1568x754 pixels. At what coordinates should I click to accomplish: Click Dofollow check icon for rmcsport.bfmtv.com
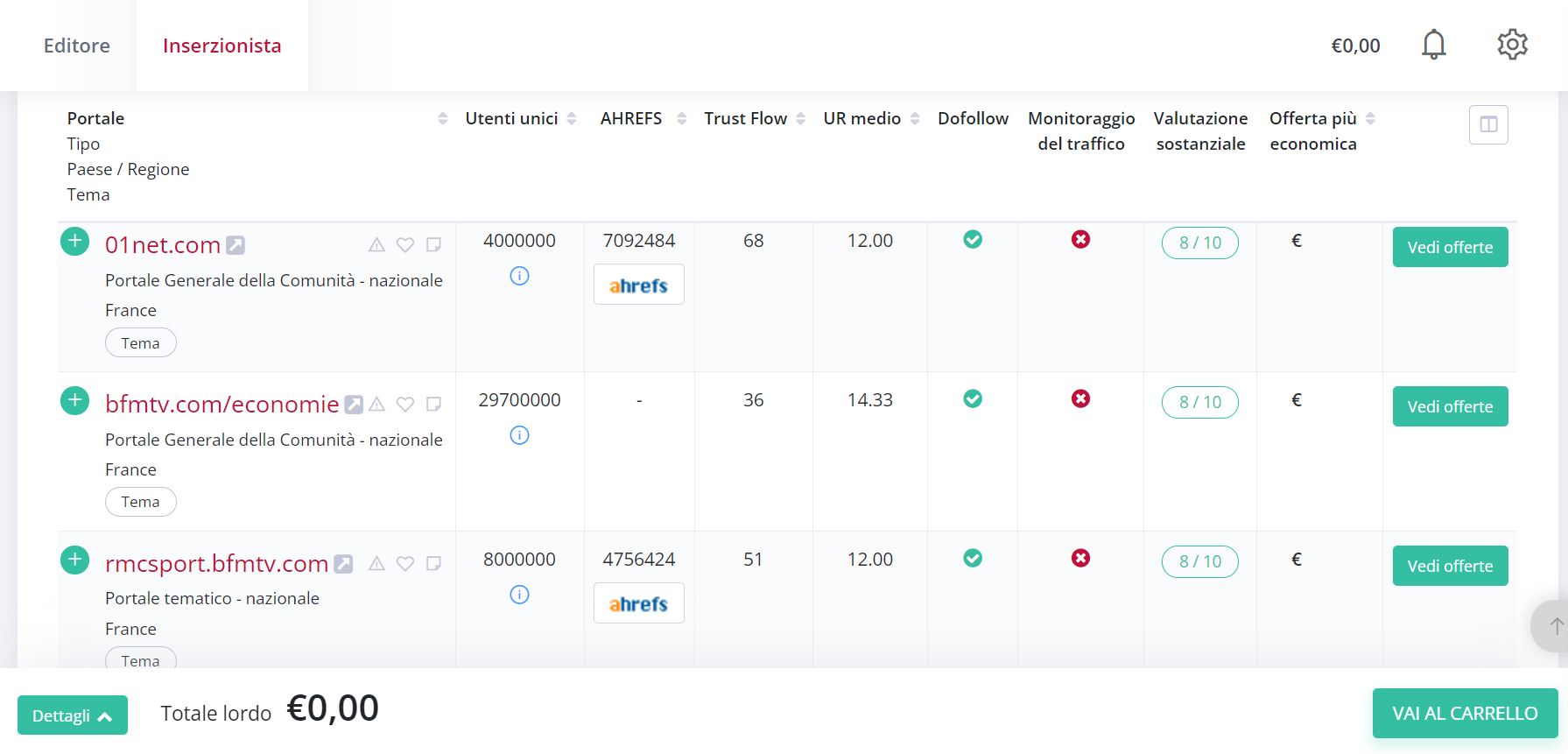pos(973,558)
